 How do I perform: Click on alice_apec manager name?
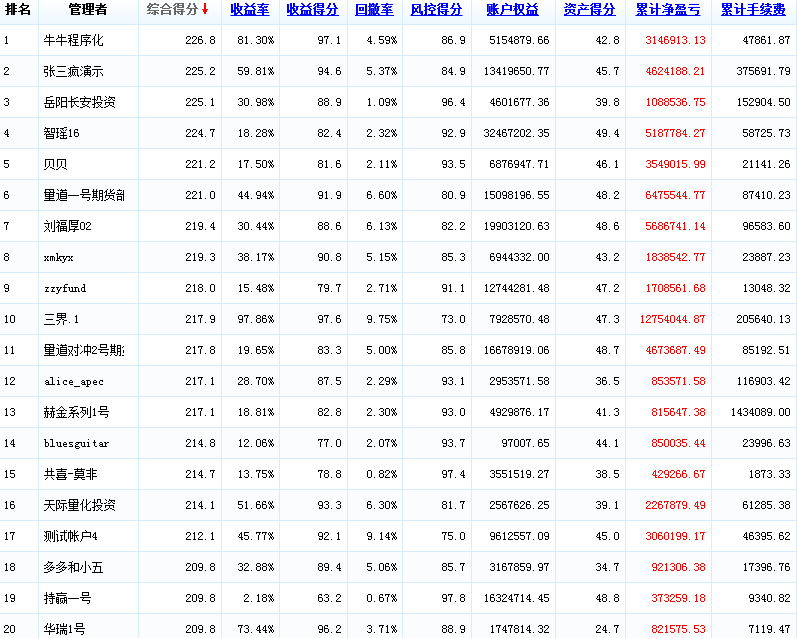(74, 382)
